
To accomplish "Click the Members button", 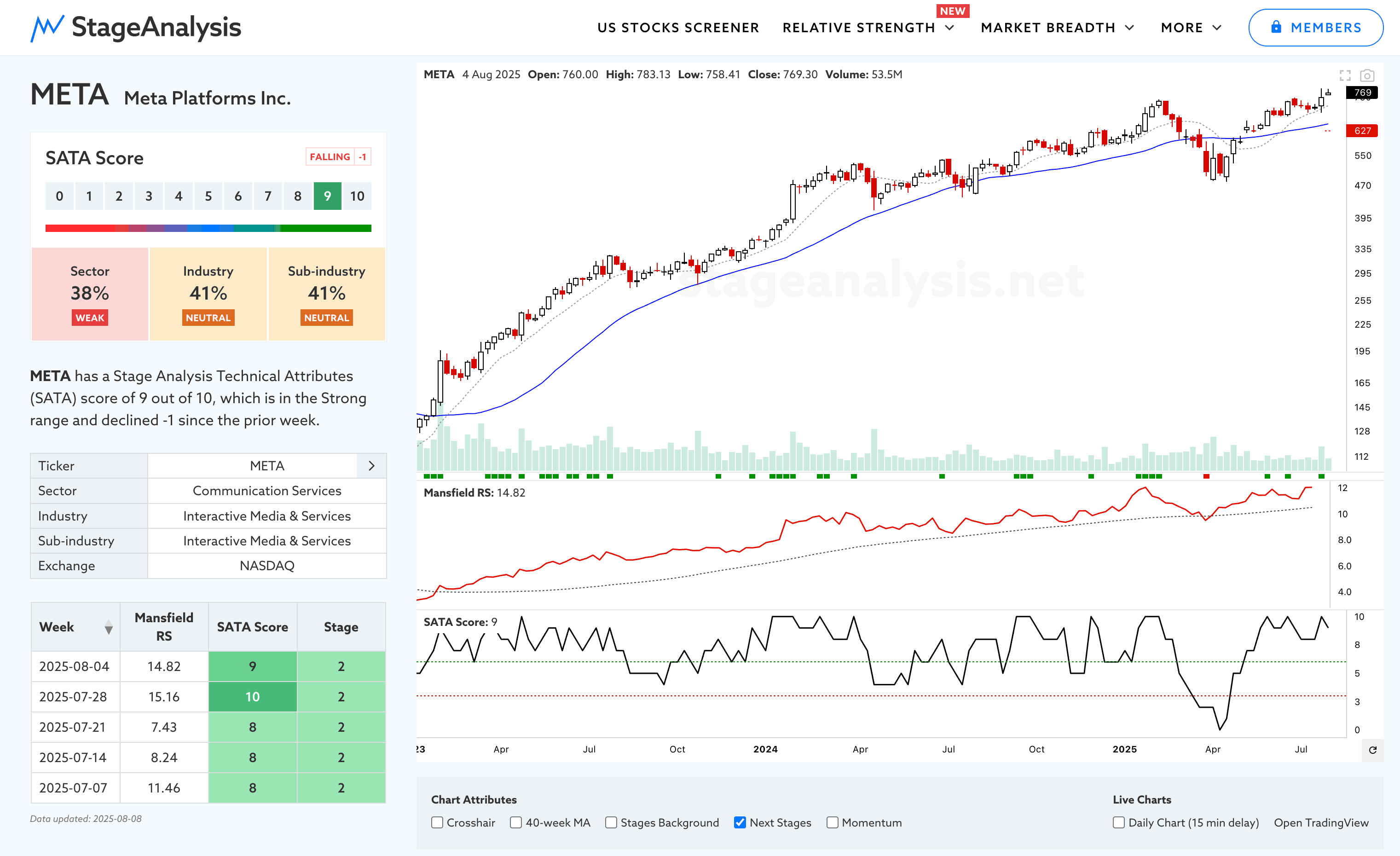I will point(1315,28).
